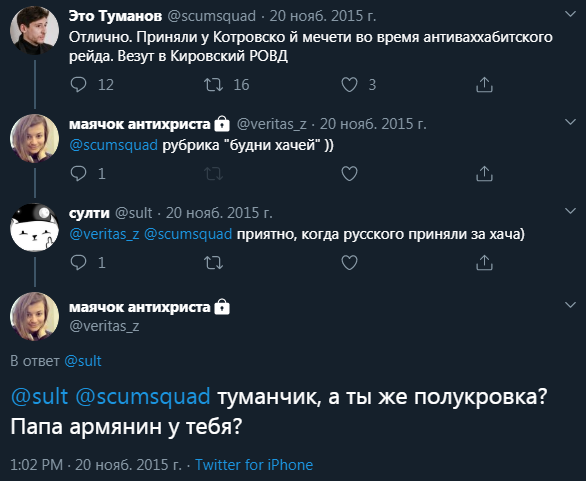586x481 pixels.
Task: Open @scumsquad mention in the main tweet
Action: (x=143, y=396)
